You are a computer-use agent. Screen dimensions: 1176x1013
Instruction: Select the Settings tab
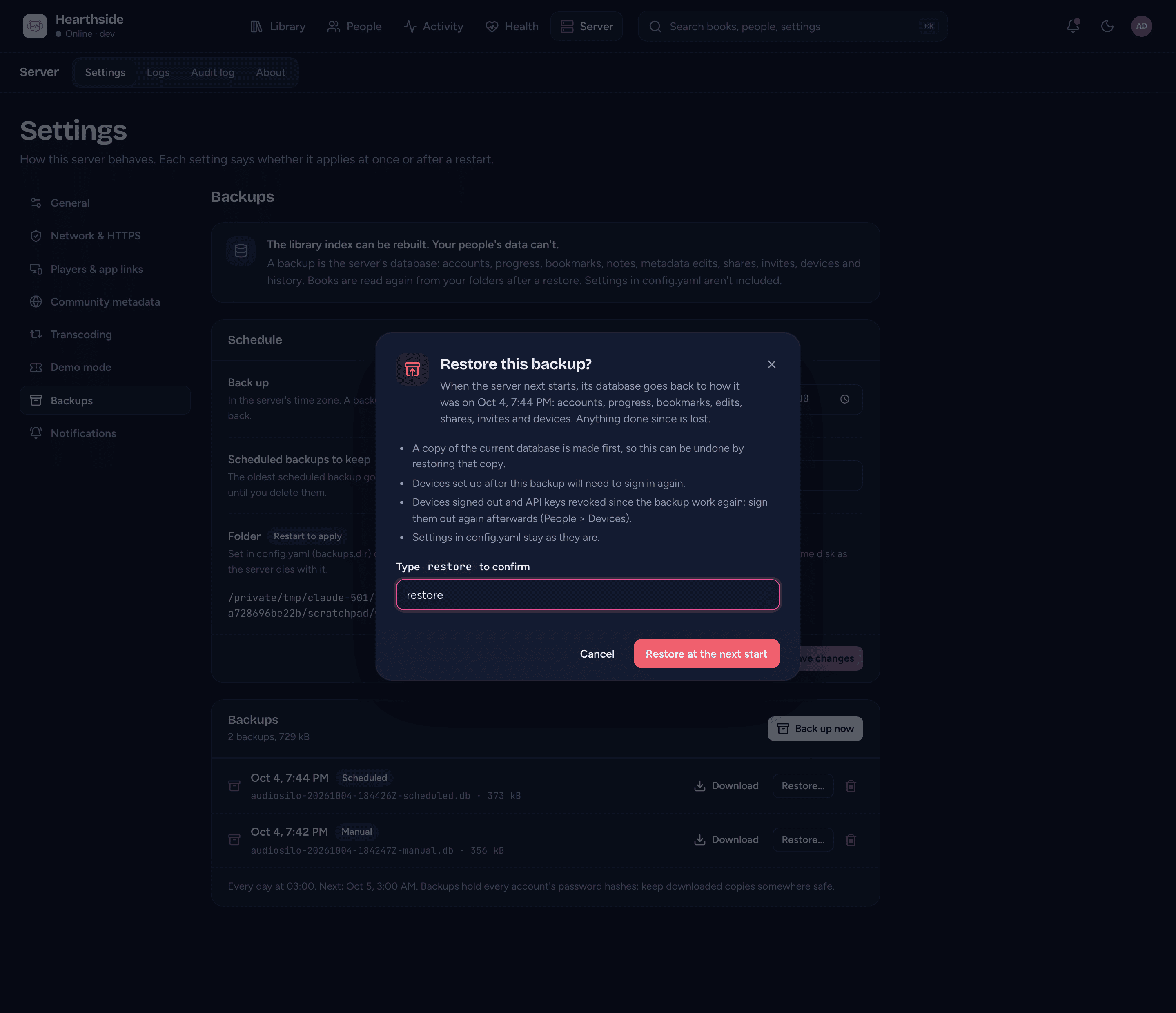[x=105, y=73]
